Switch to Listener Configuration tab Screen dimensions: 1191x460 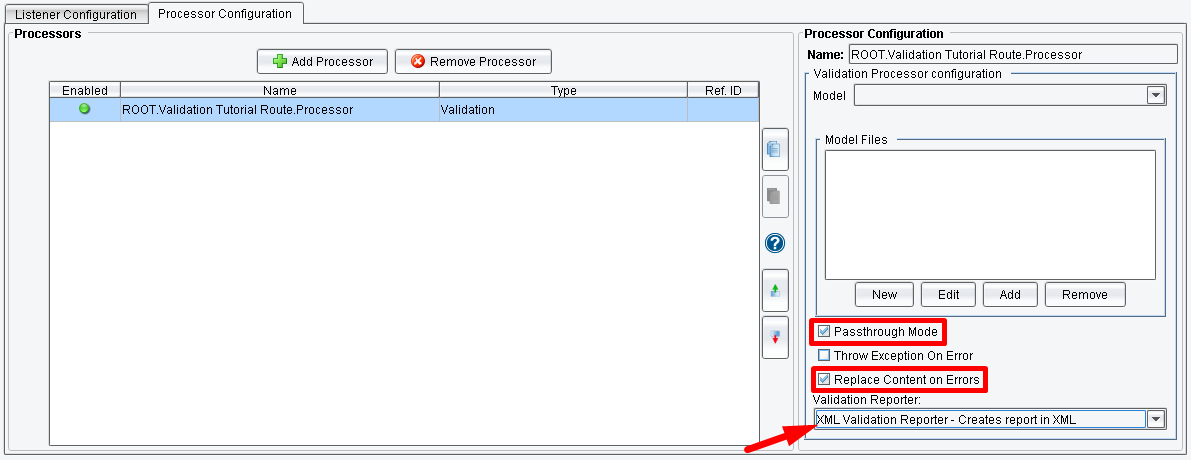tap(76, 15)
